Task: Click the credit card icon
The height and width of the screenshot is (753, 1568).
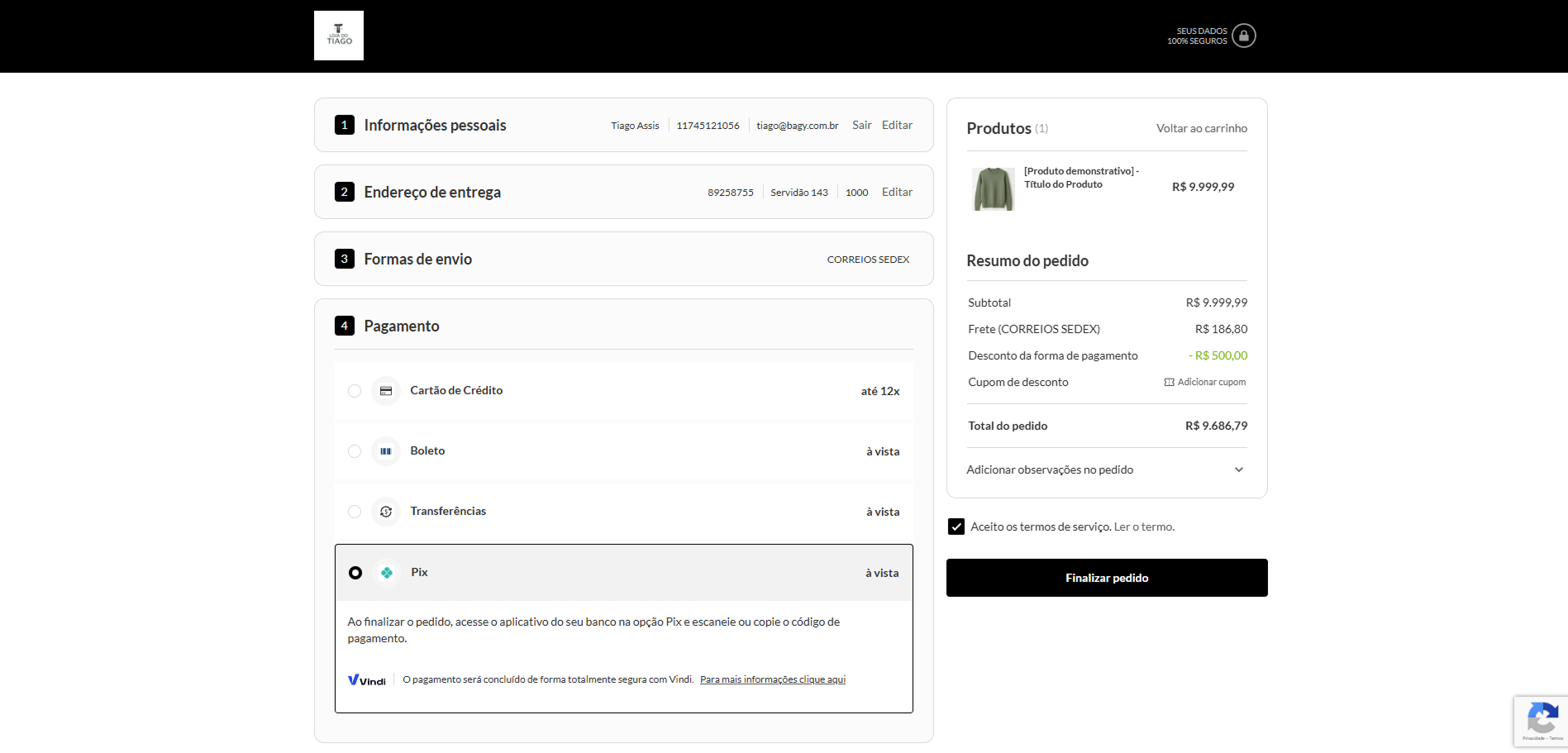Action: pos(386,391)
